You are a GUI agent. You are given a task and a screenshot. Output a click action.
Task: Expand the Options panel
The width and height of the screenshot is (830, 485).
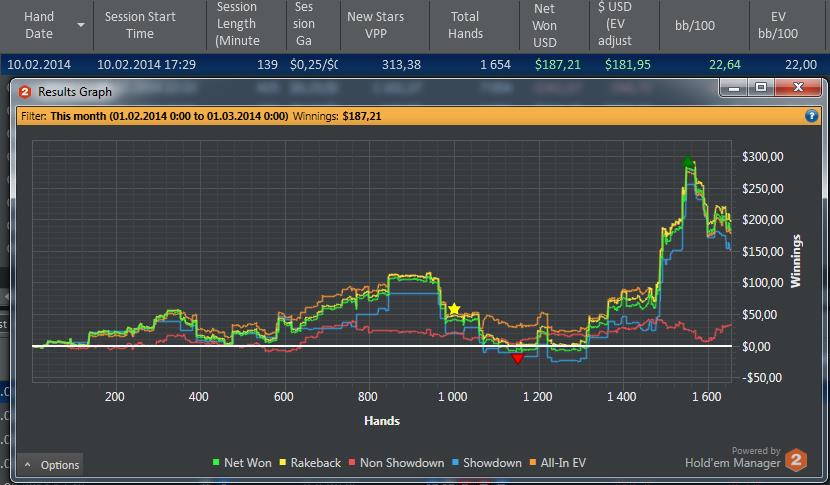pyautogui.click(x=50, y=465)
